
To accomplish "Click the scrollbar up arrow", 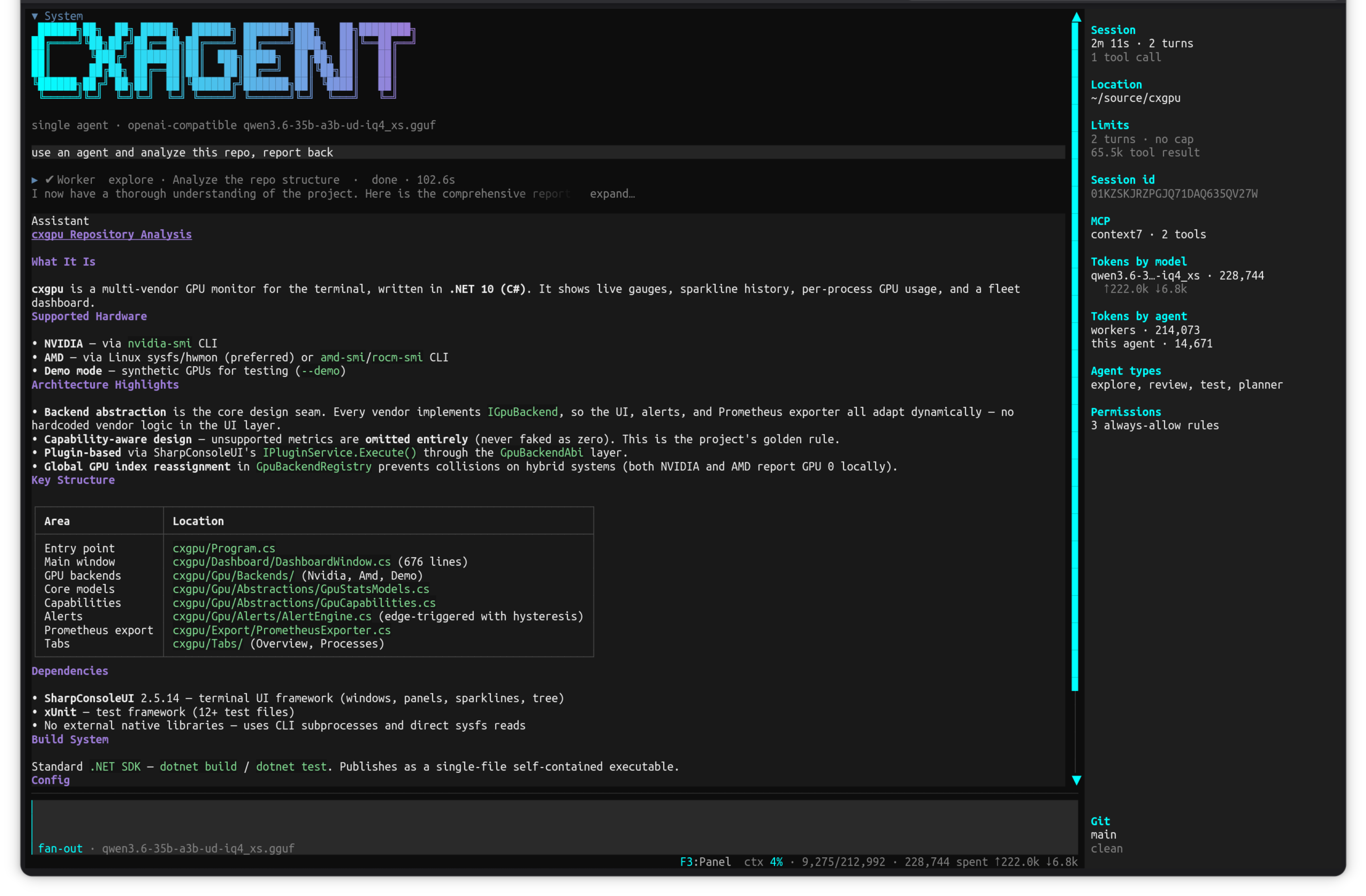I will (1076, 16).
